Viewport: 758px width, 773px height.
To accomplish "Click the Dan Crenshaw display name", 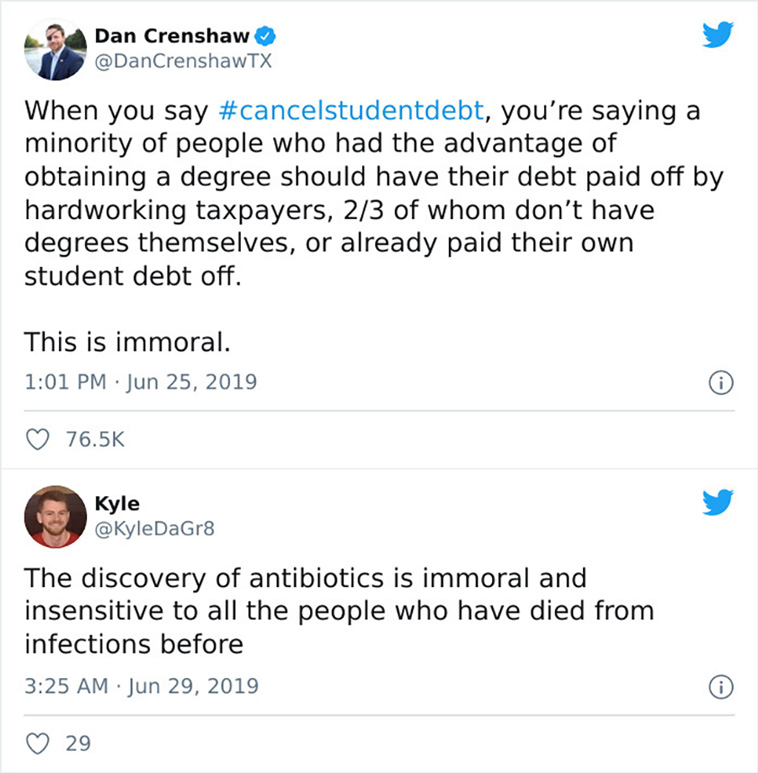I will pos(172,36).
